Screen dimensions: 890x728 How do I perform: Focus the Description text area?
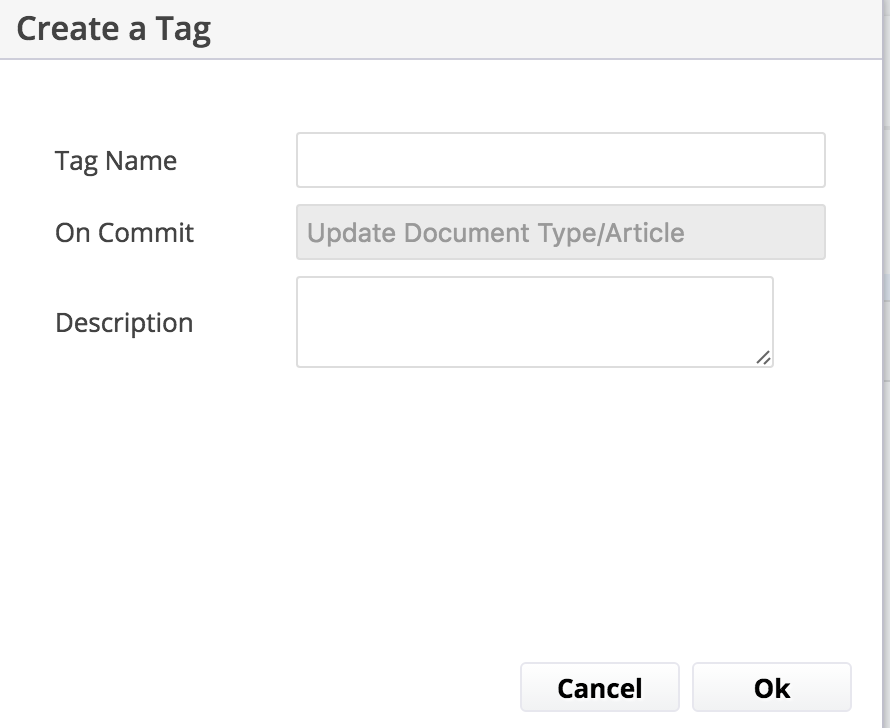[x=535, y=322]
